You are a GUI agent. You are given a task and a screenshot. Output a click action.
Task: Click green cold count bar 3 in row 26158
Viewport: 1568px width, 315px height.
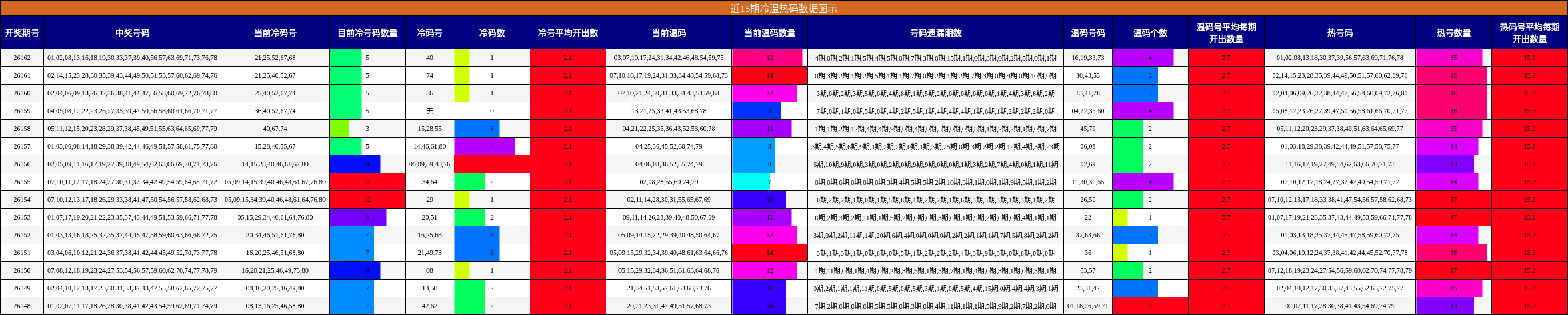tap(339, 129)
